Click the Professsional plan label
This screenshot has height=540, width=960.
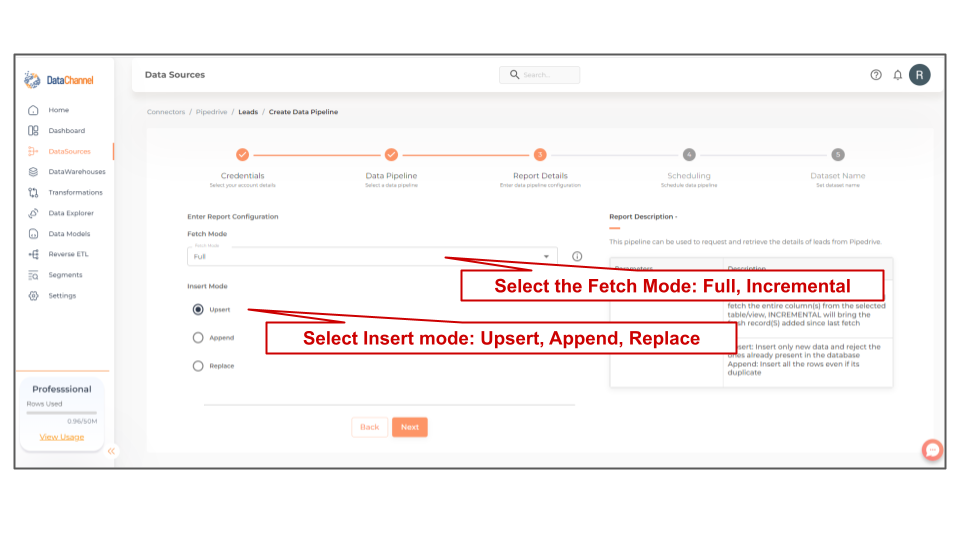coord(62,389)
